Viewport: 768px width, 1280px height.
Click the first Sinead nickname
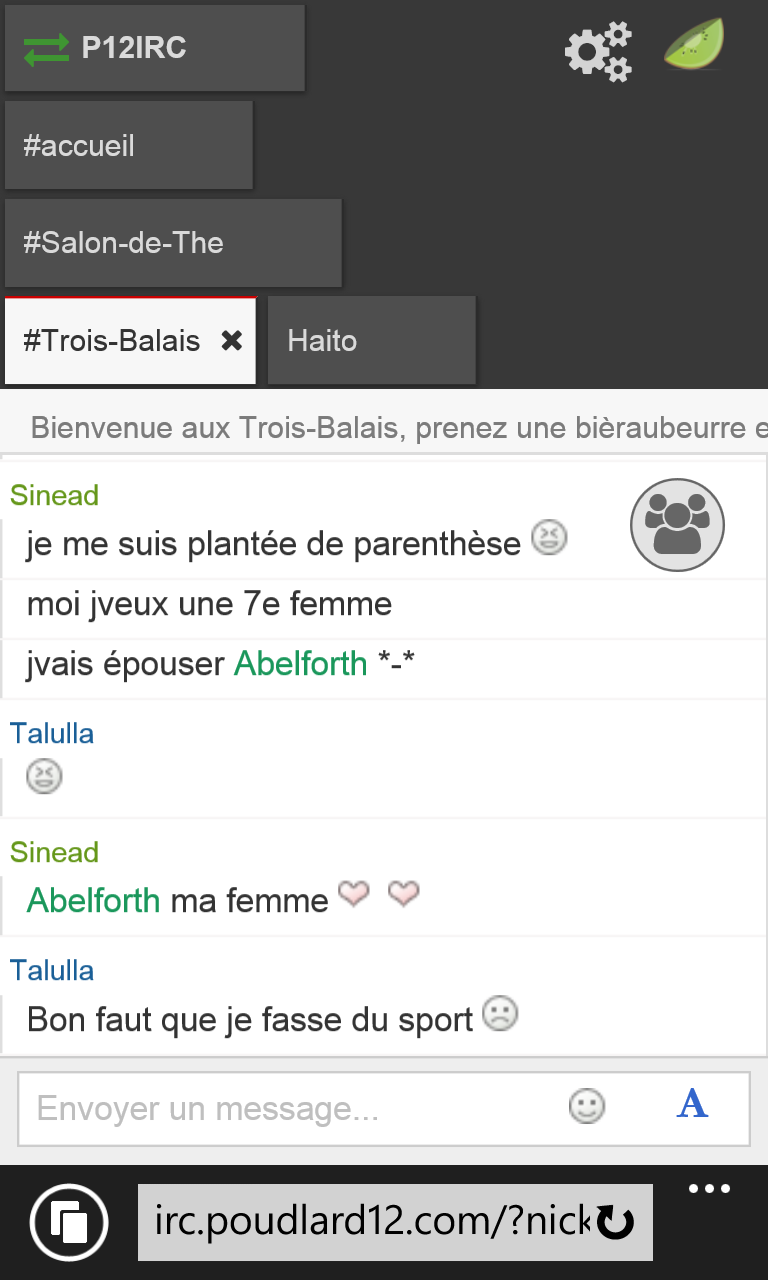click(x=54, y=495)
